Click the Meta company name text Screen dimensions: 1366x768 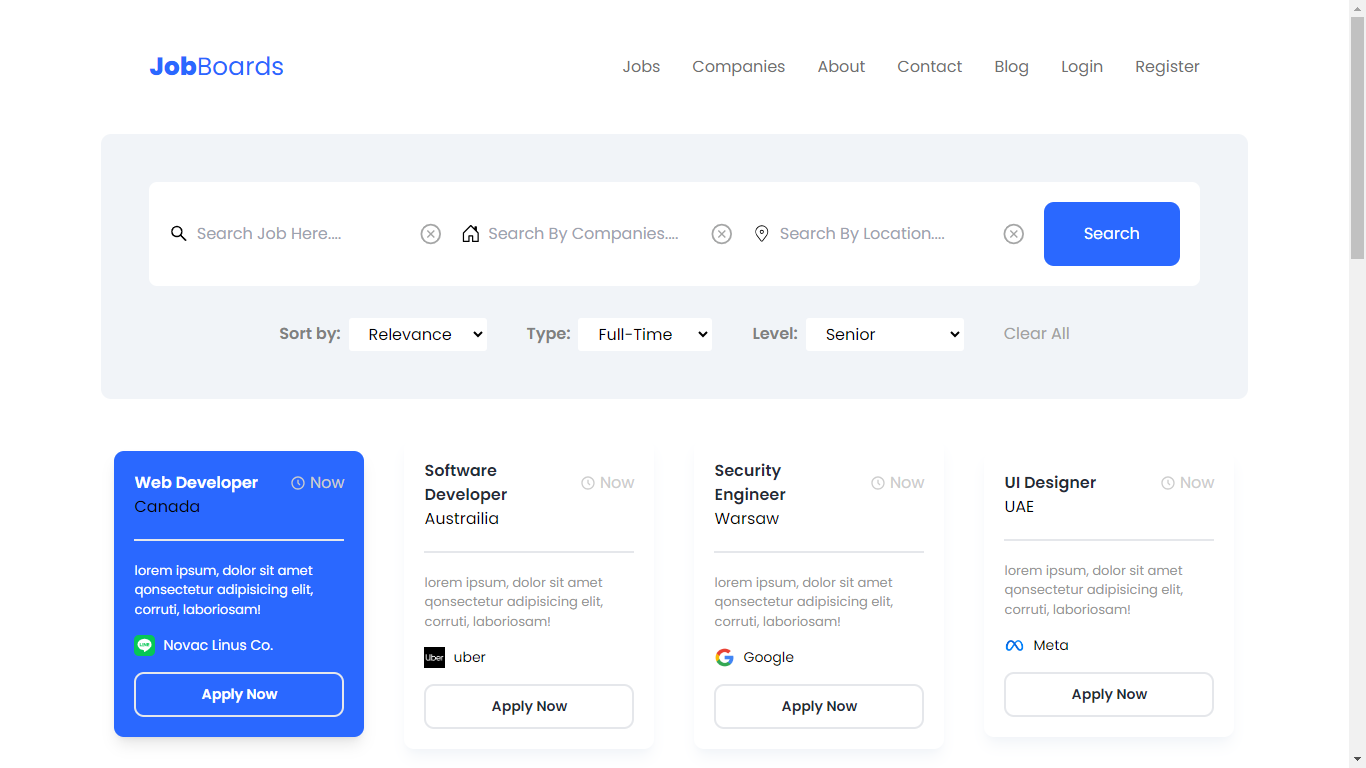(x=1051, y=646)
